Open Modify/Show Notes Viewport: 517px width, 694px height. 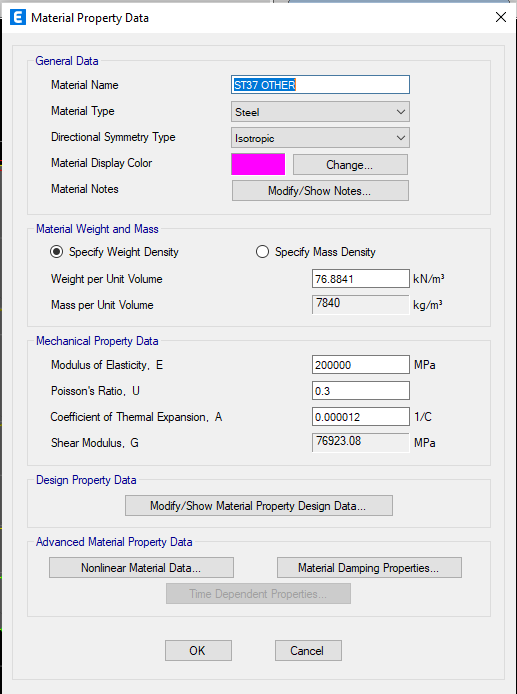(320, 191)
